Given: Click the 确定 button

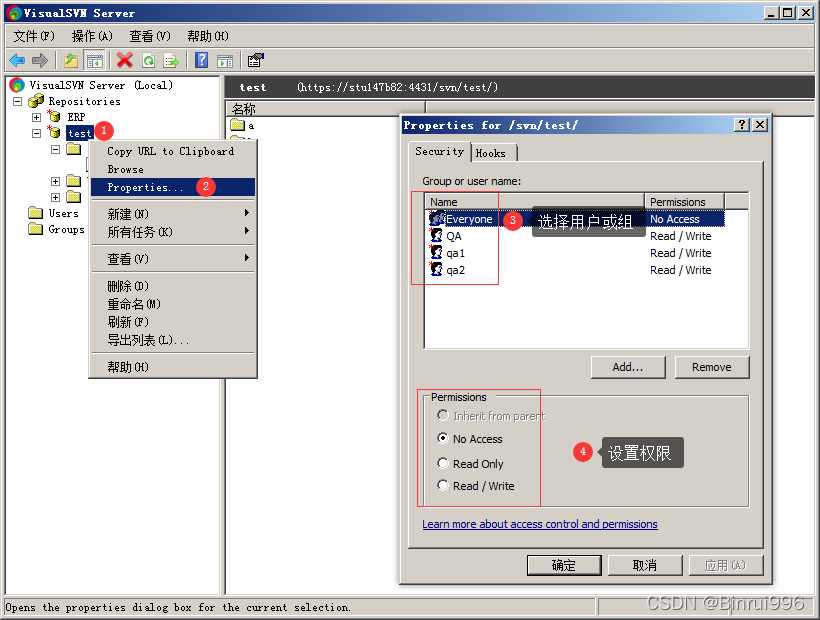Looking at the screenshot, I should tap(564, 565).
